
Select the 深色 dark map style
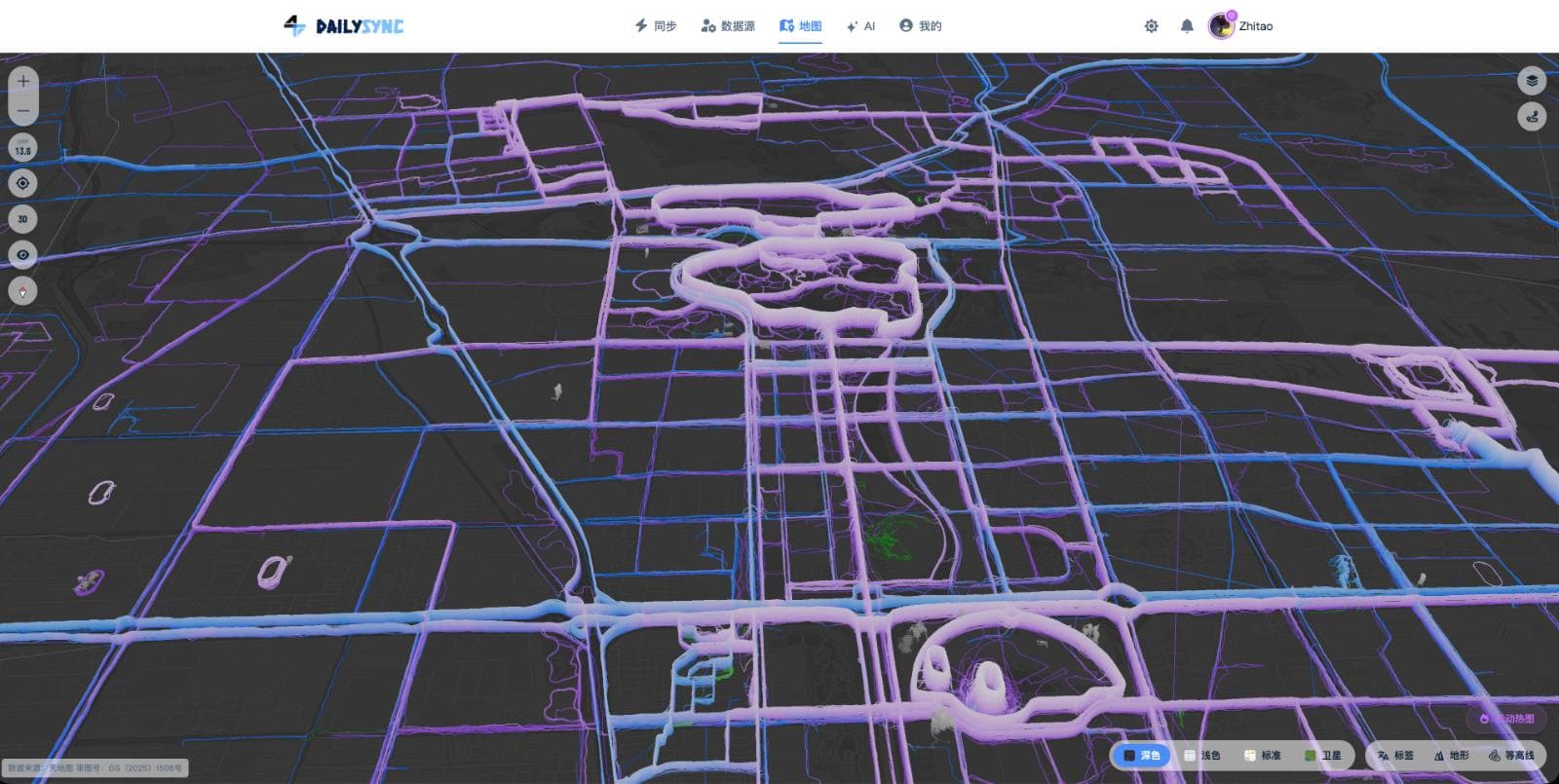pyautogui.click(x=1142, y=756)
